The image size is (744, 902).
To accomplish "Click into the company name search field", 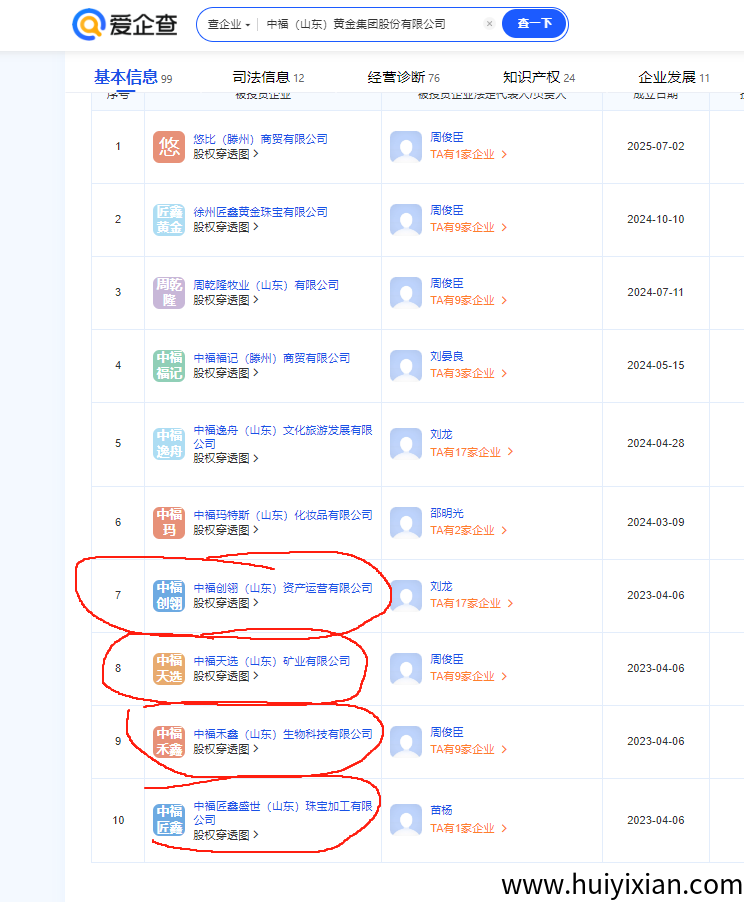I will point(370,24).
